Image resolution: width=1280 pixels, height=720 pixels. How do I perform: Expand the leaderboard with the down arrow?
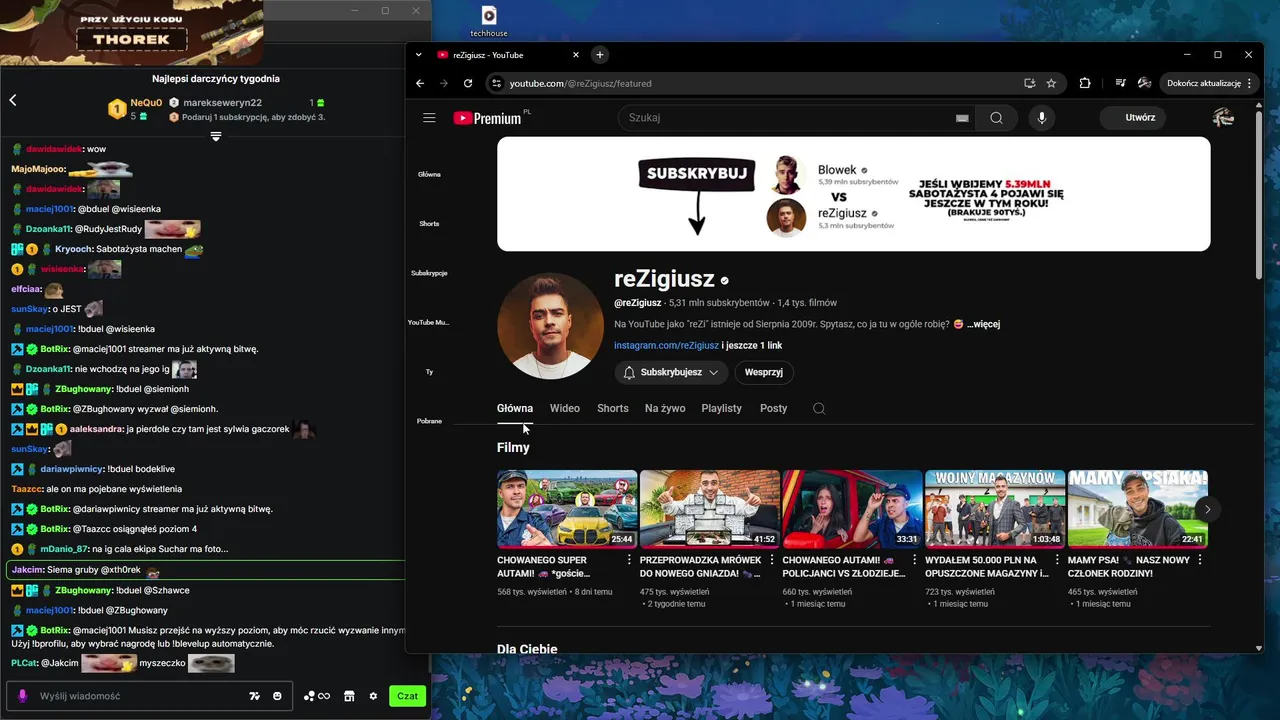(215, 137)
